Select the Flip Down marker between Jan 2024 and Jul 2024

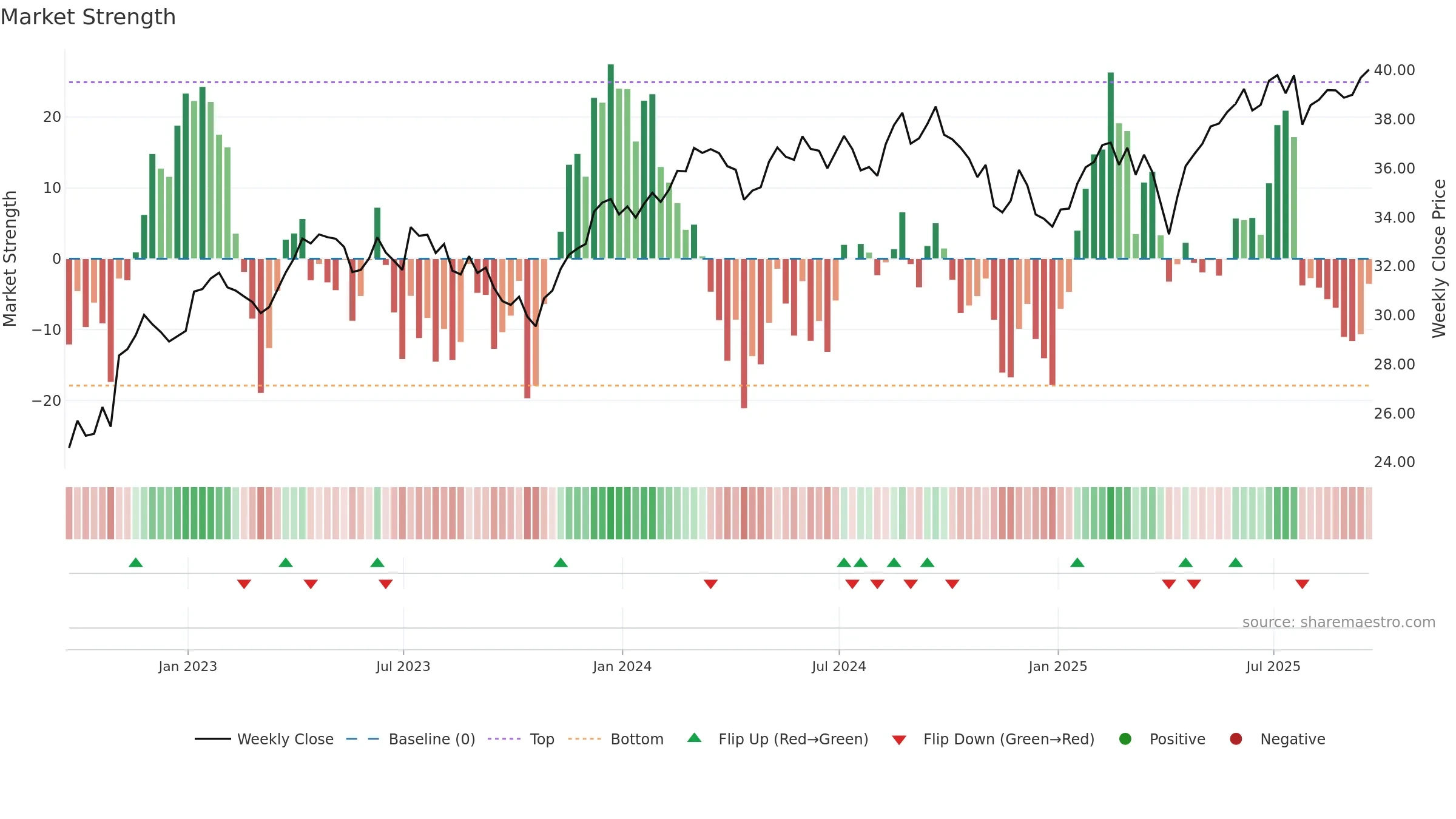pos(710,584)
